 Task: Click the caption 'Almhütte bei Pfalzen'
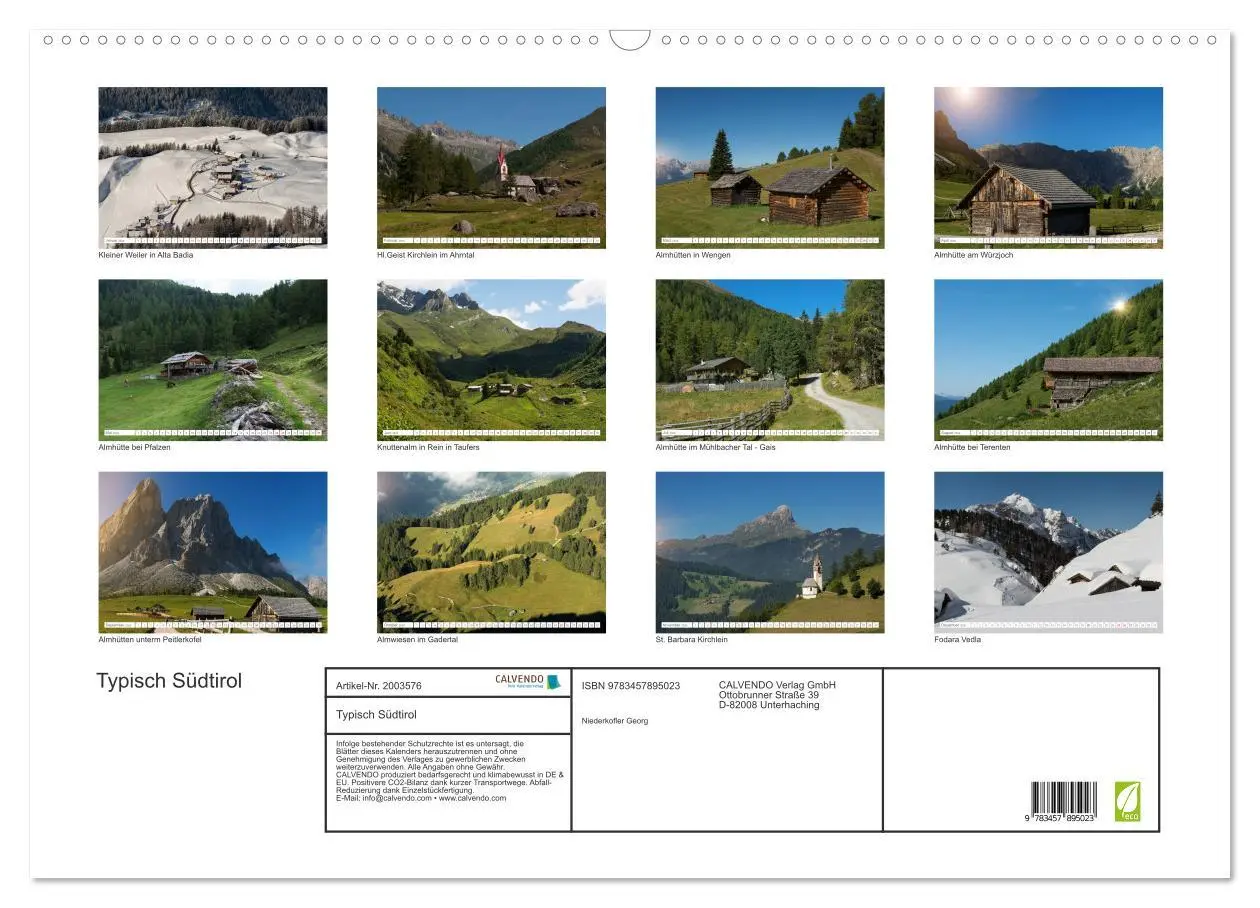[x=135, y=447]
